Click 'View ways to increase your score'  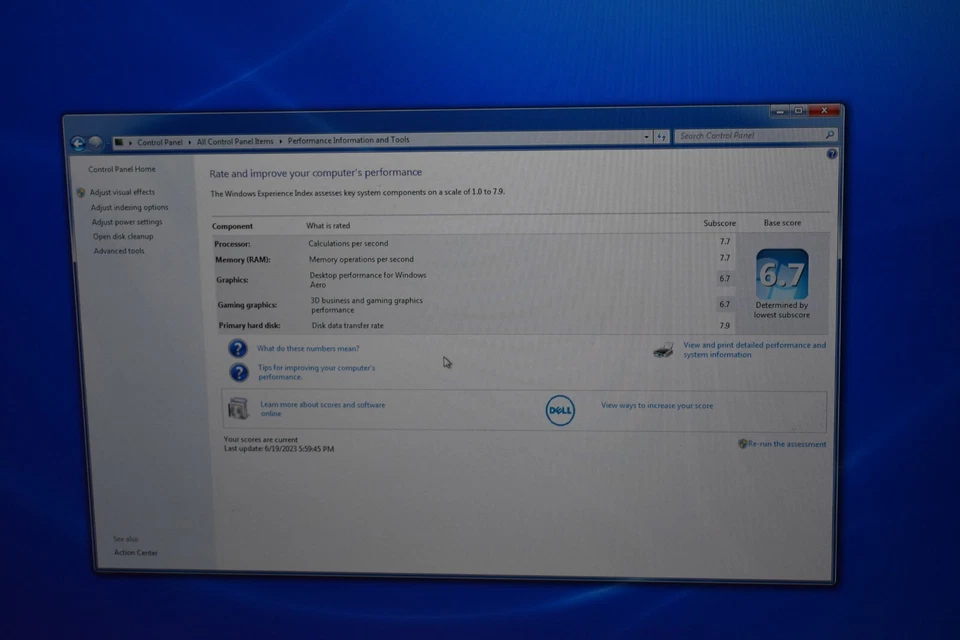656,405
